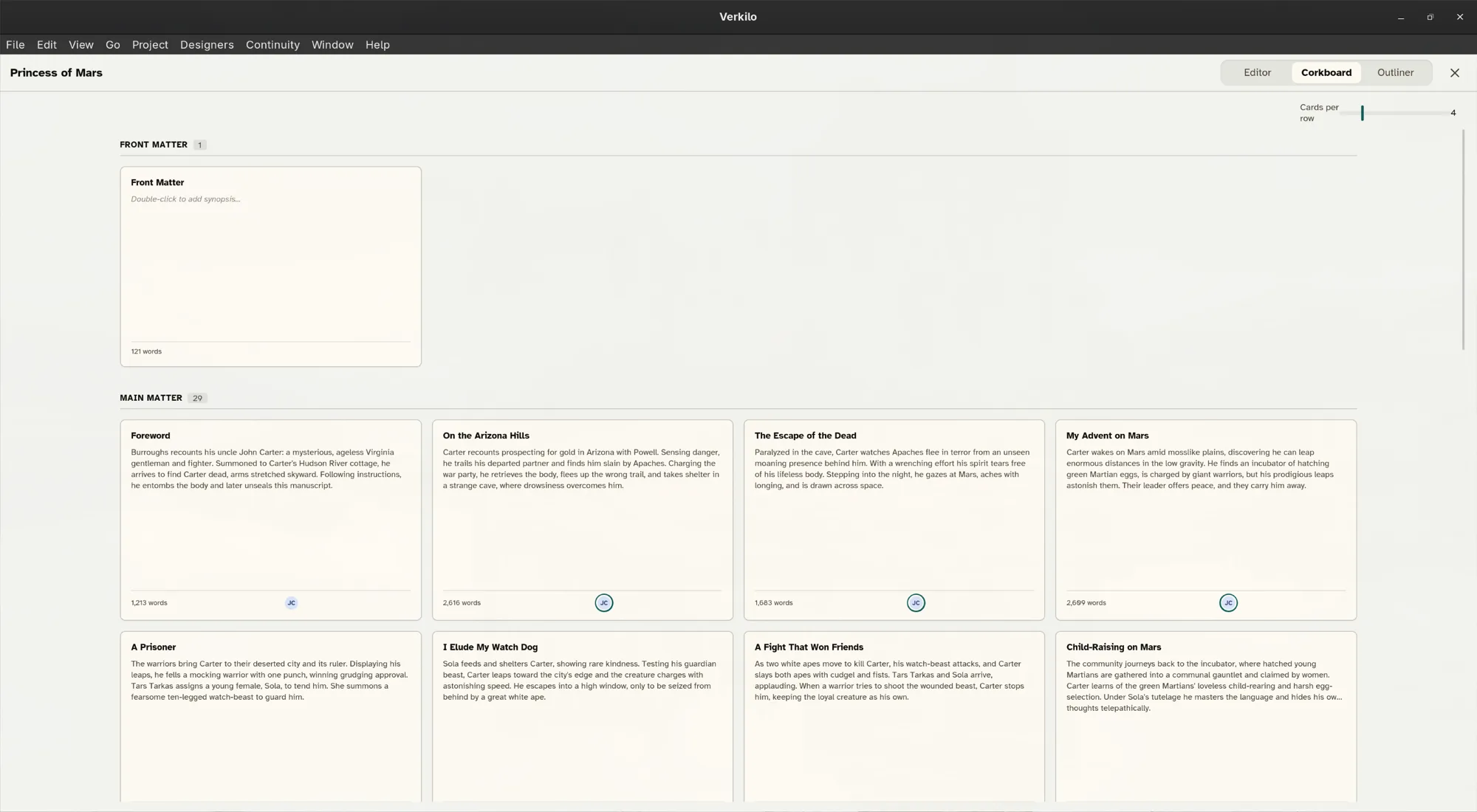1477x812 pixels.
Task: Click the JC character badge on Foreword card
Action: (291, 603)
